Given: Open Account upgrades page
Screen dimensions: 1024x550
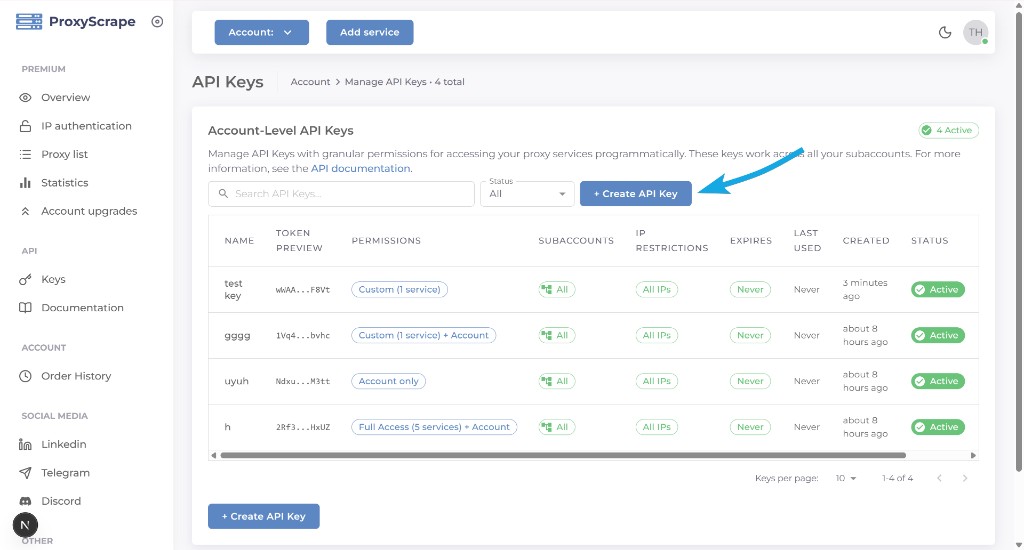Looking at the screenshot, I should click(89, 211).
